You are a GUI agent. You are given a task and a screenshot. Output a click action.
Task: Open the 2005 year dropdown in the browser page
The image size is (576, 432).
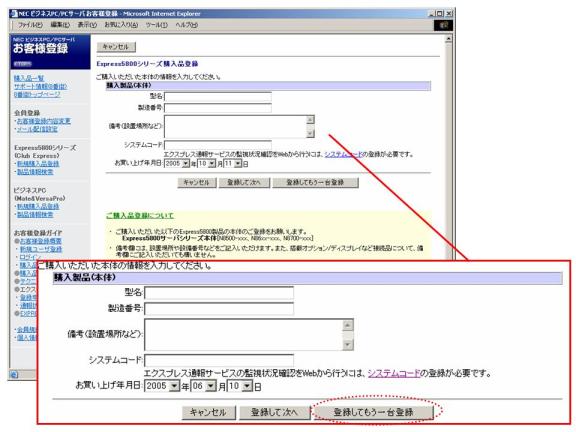177,163
